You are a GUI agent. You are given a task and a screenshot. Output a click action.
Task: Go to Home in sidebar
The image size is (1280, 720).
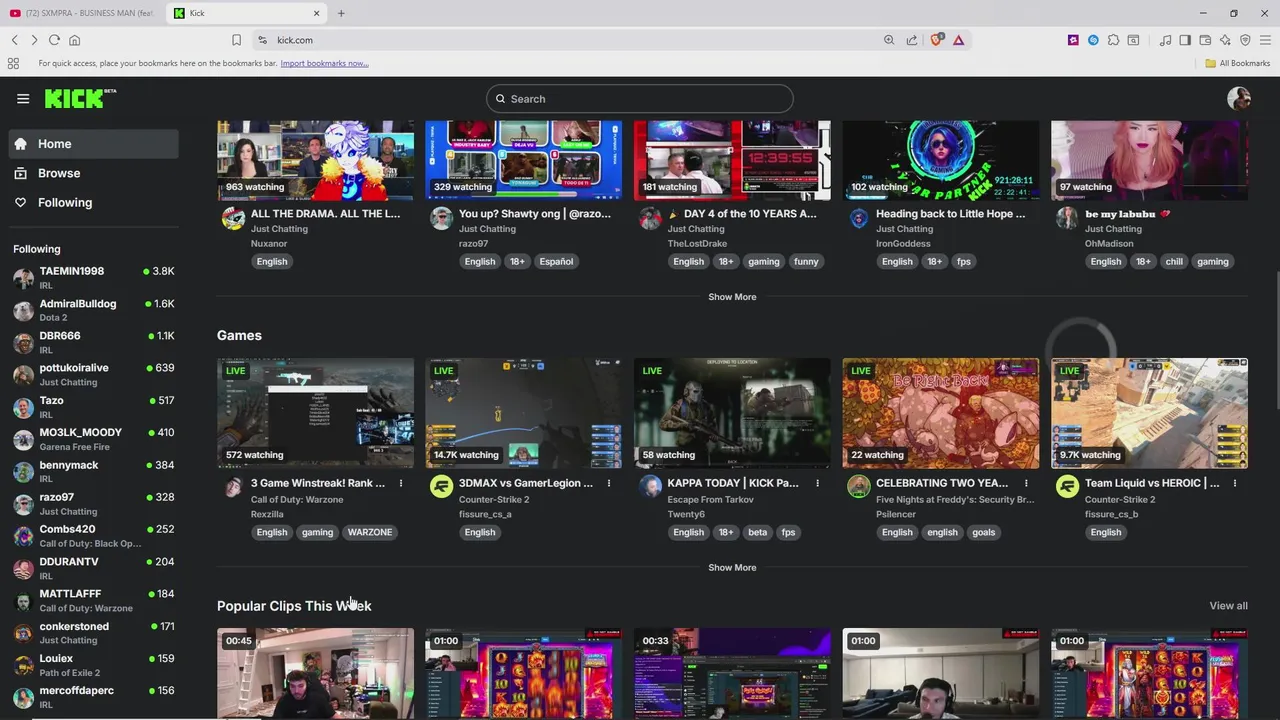coord(94,144)
